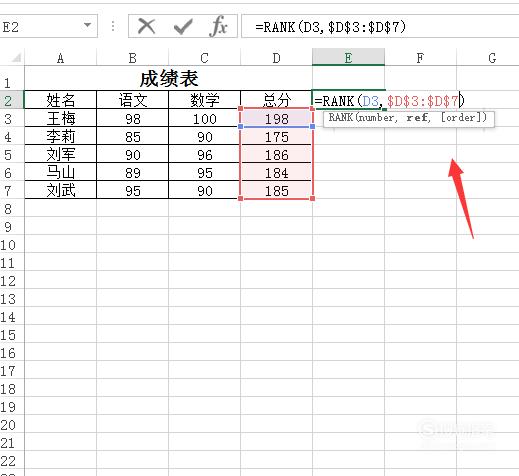Click total score cell 175

point(276,136)
